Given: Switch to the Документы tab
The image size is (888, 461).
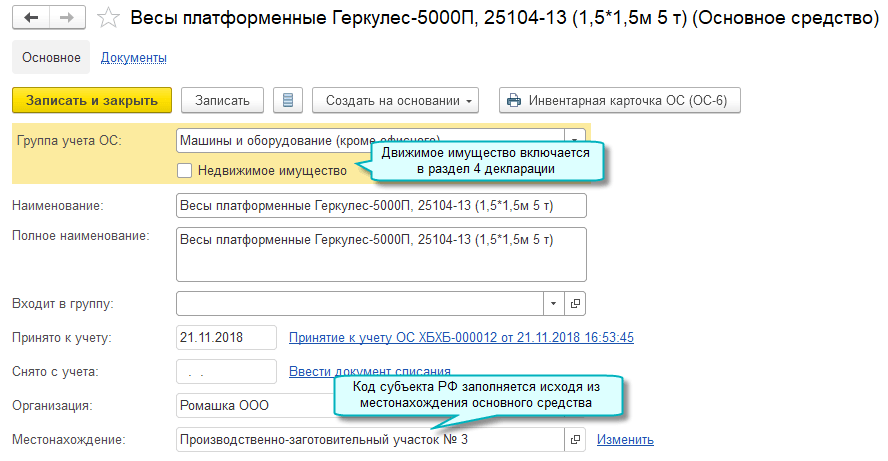Looking at the screenshot, I should pyautogui.click(x=133, y=58).
